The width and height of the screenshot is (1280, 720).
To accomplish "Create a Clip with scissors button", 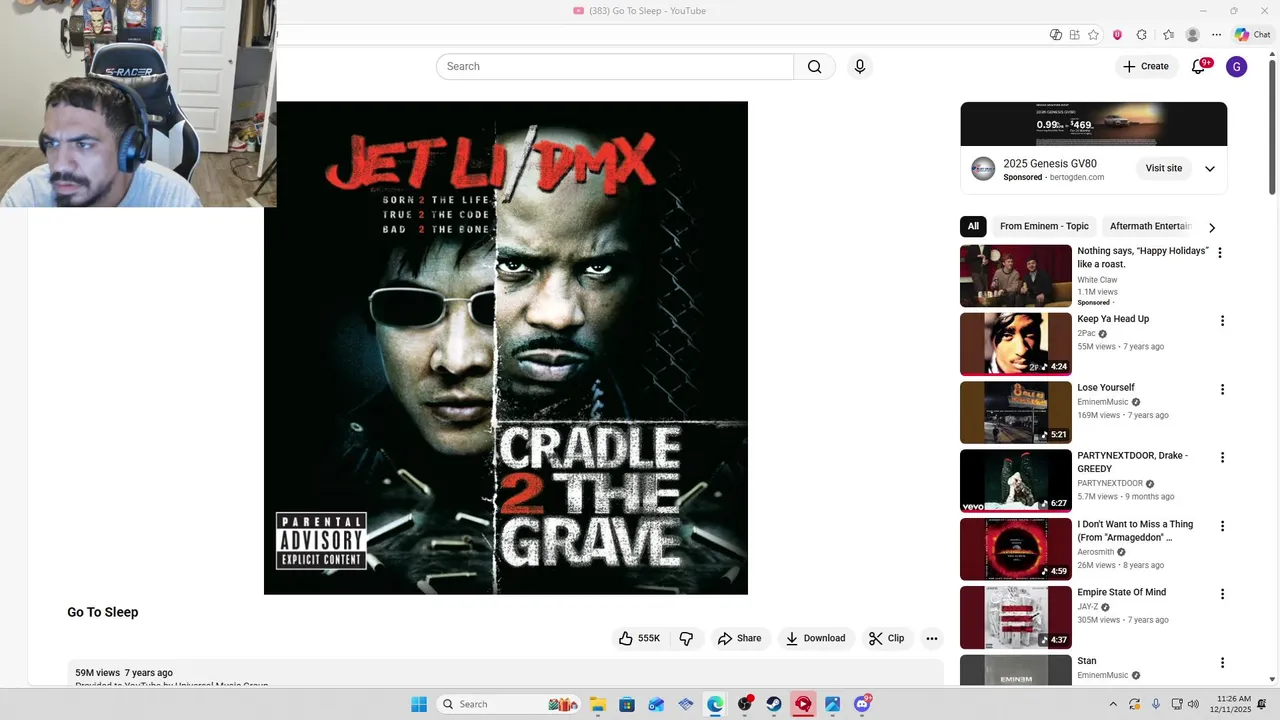I will (887, 638).
